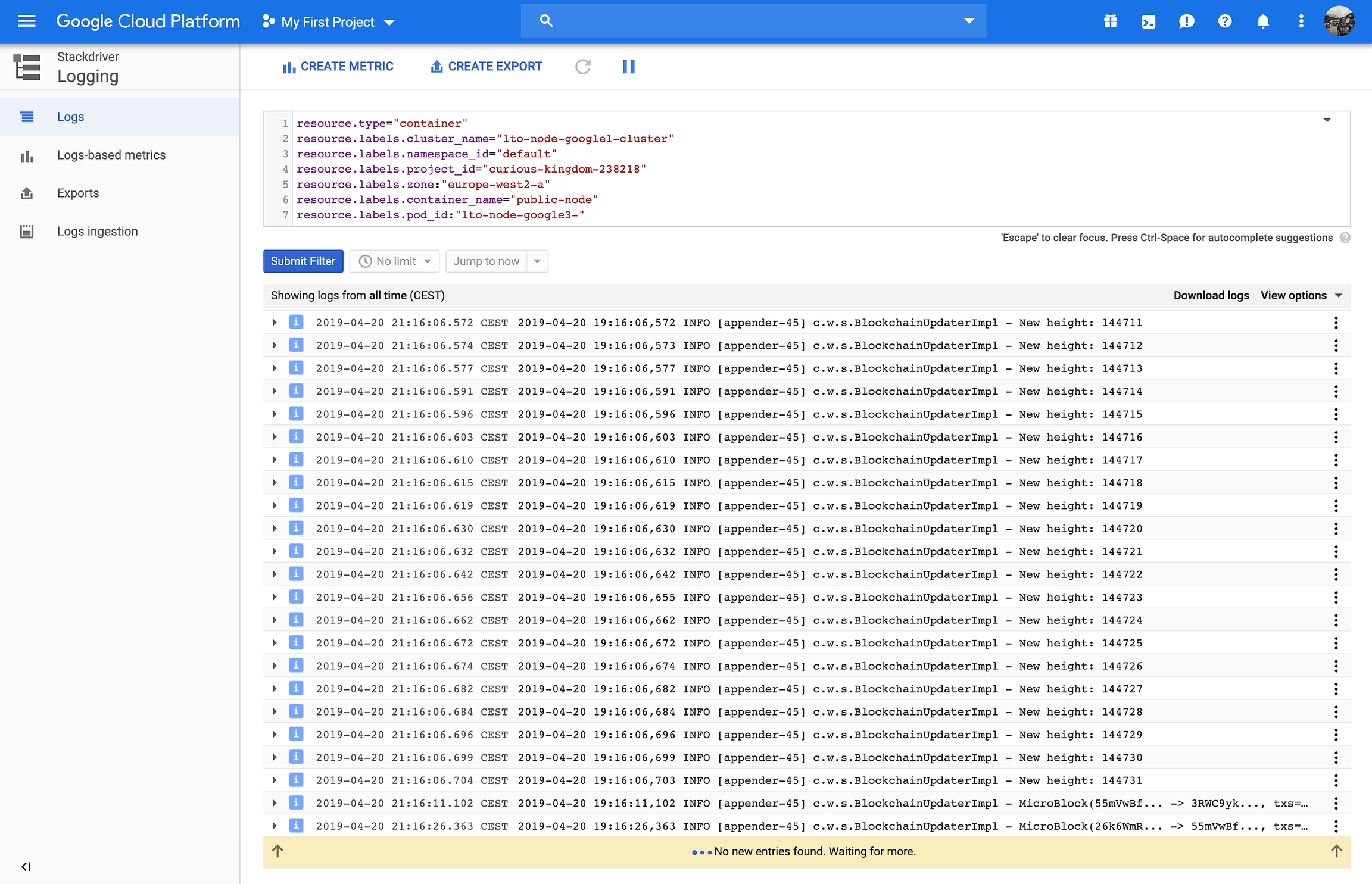Expand log entry with height 144723
Viewport: 1372px width, 884px height.
tap(274, 597)
